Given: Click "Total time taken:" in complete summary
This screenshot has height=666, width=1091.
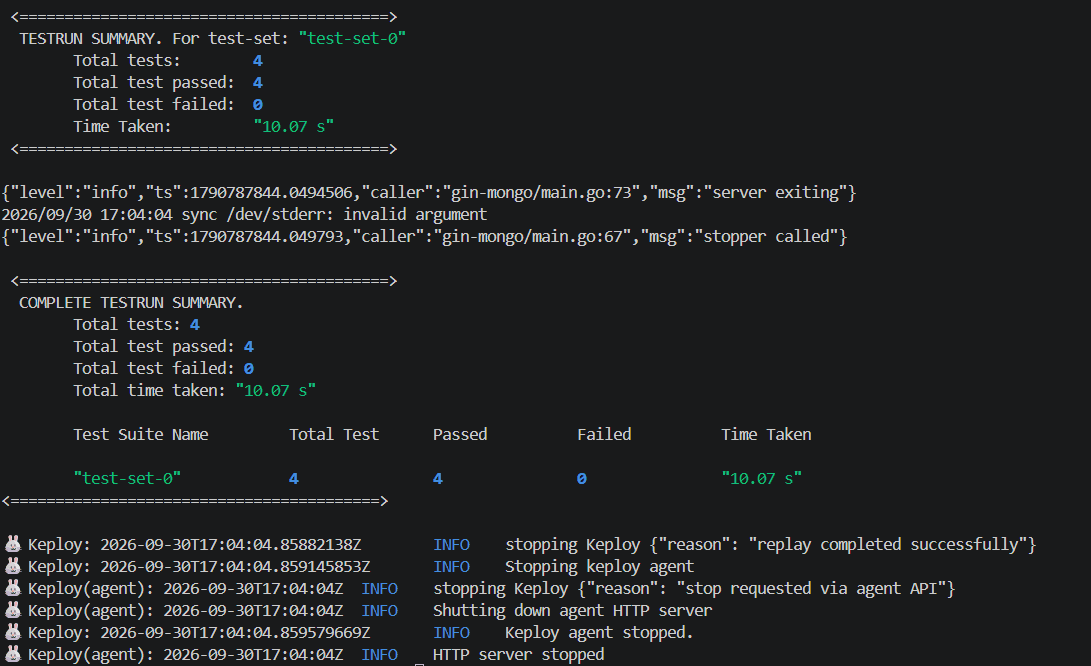Looking at the screenshot, I should [x=150, y=390].
